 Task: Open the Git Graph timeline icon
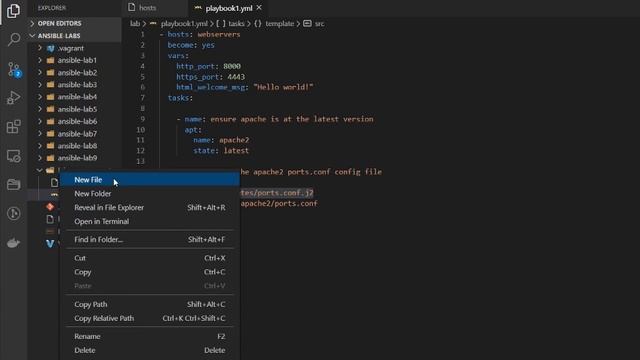click(x=13, y=213)
